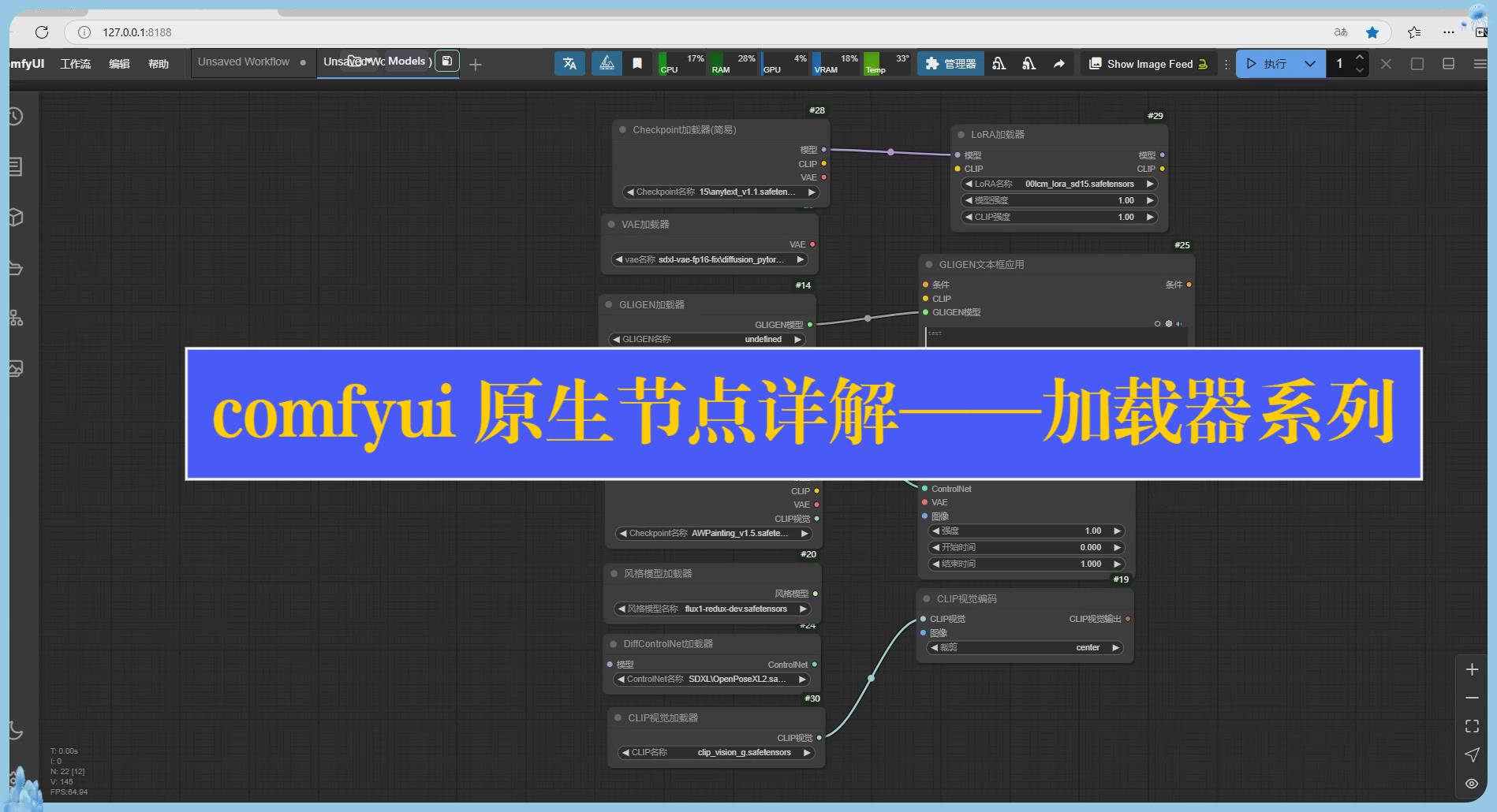This screenshot has height=812, width=1497.
Task: Open 风格模型名称 flux1-redux-dev selector
Action: coord(712,609)
